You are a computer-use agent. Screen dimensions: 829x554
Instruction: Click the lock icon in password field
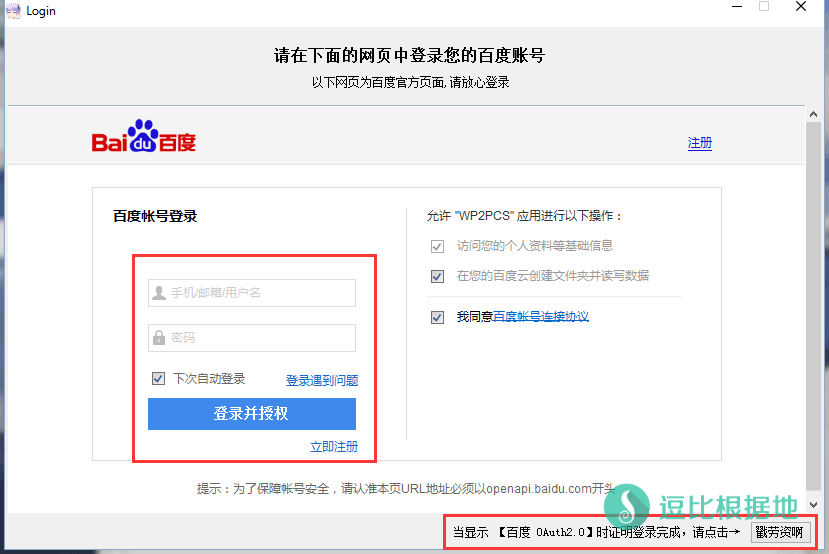(159, 337)
